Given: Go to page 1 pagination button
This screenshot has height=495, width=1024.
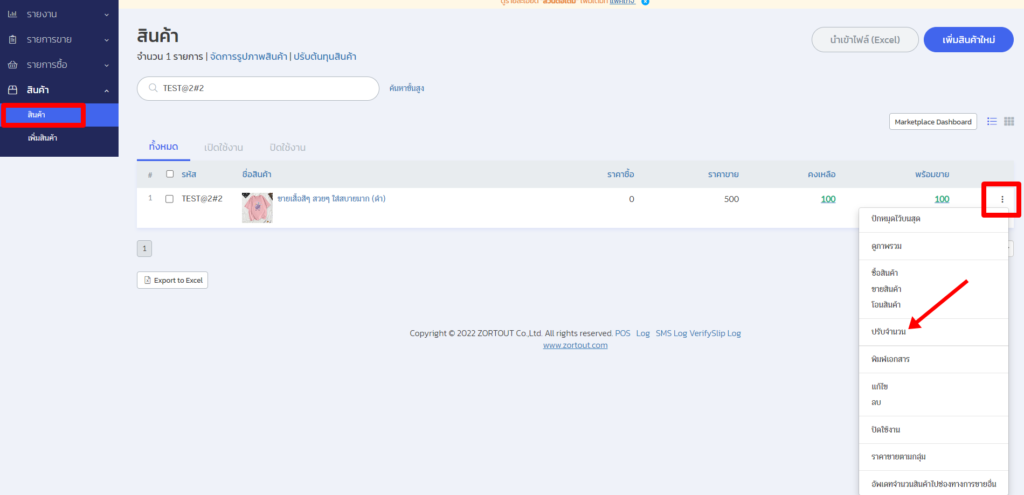Looking at the screenshot, I should coord(144,248).
